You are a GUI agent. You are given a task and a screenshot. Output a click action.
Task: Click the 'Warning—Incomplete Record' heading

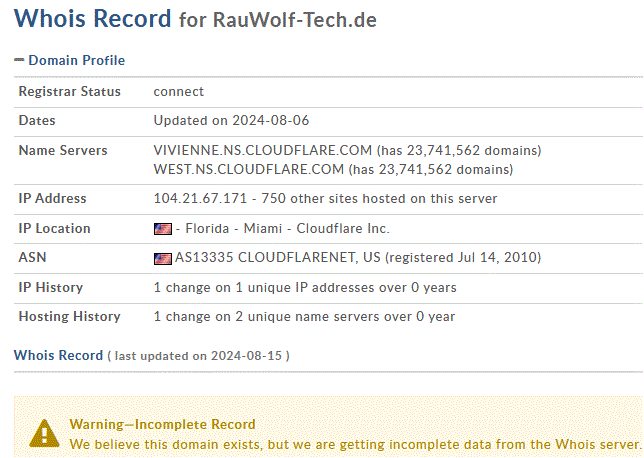(x=162, y=424)
